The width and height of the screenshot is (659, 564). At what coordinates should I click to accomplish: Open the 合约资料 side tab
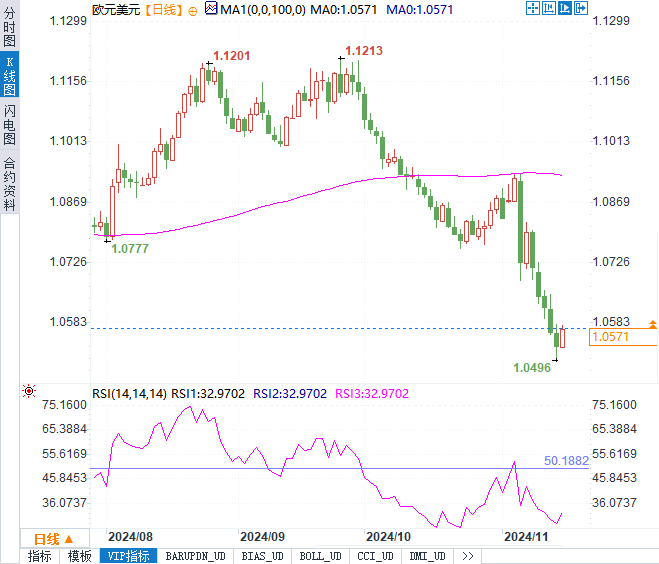tap(9, 182)
